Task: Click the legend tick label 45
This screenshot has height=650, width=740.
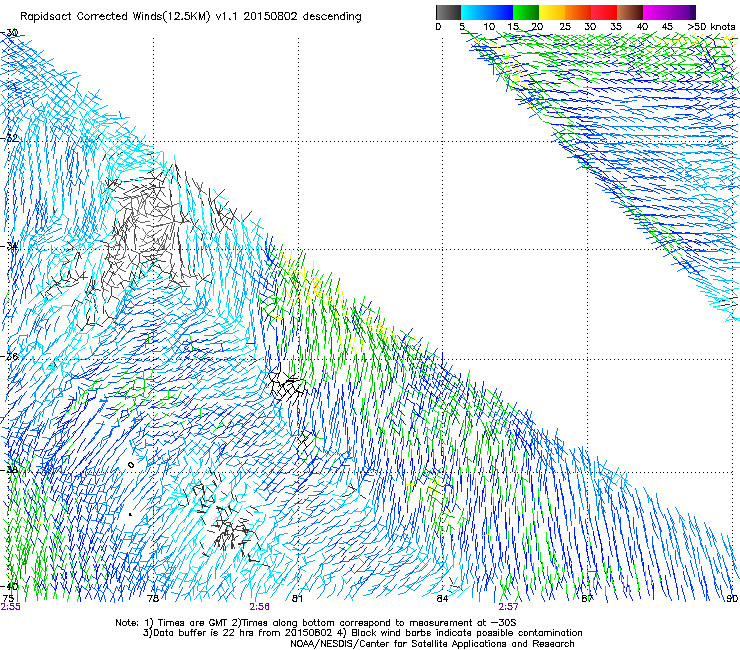Action: [667, 26]
